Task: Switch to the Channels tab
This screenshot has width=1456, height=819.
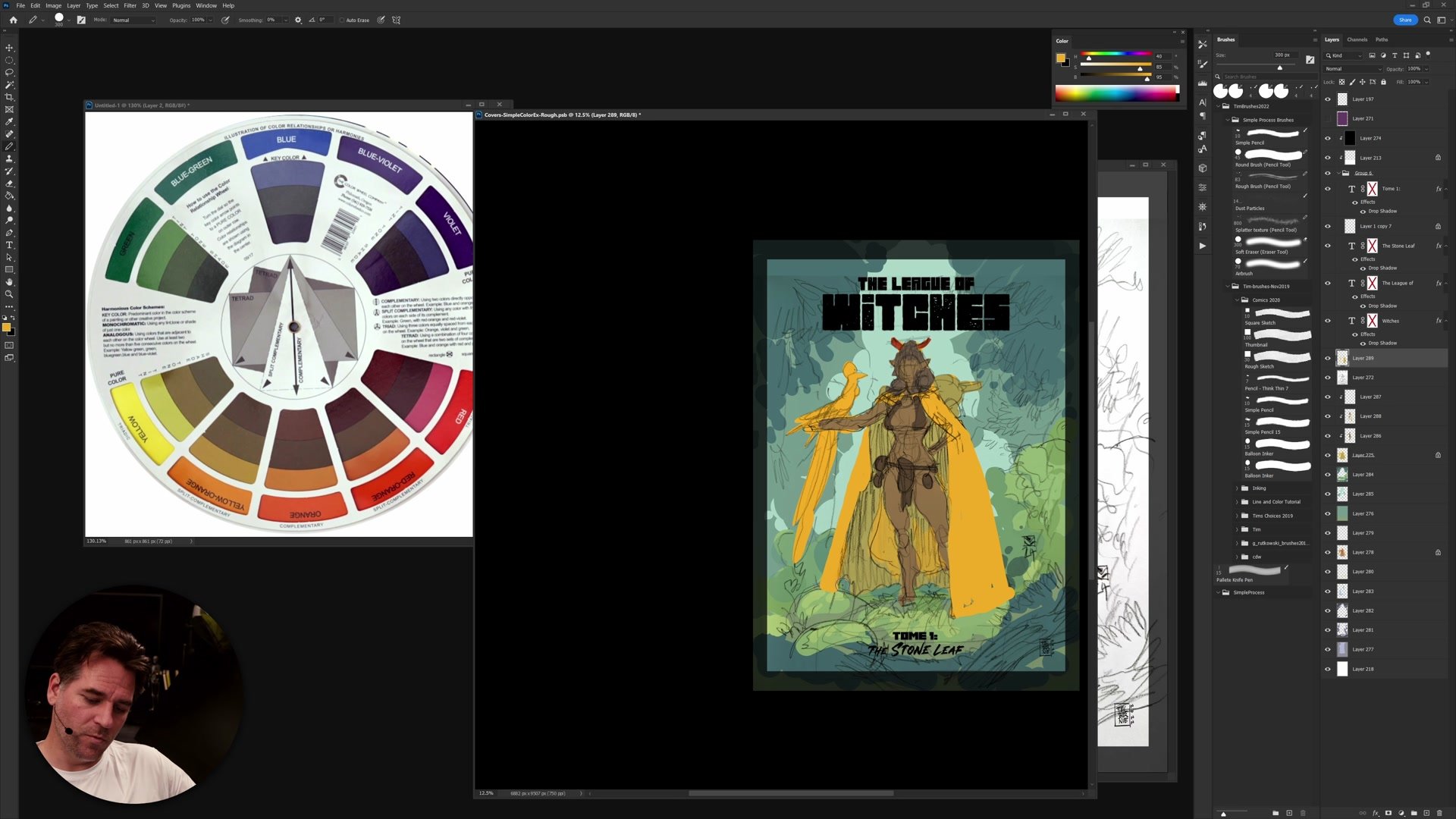Action: pyautogui.click(x=1357, y=39)
